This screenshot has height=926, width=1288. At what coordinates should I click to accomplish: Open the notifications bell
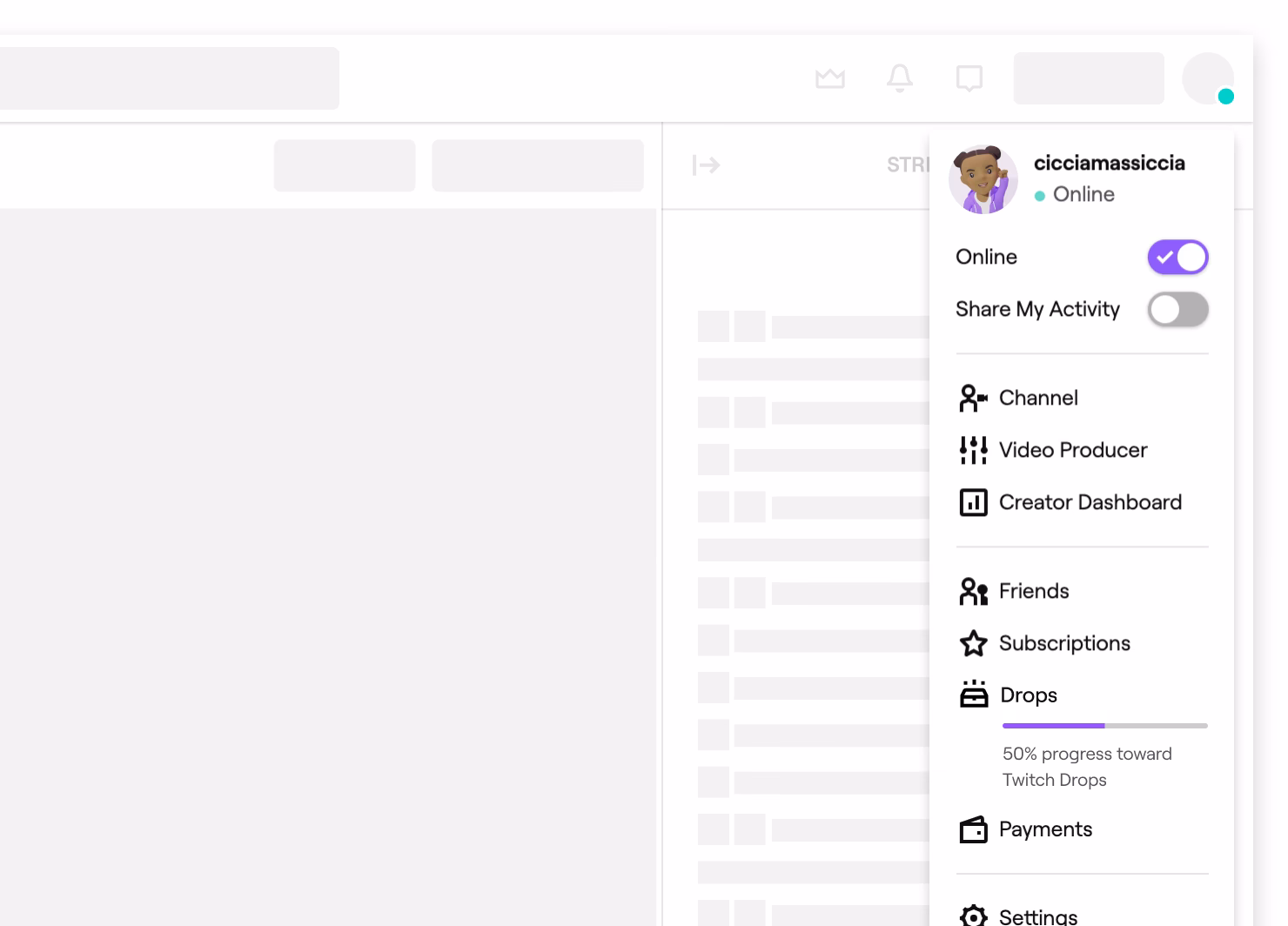coord(900,78)
